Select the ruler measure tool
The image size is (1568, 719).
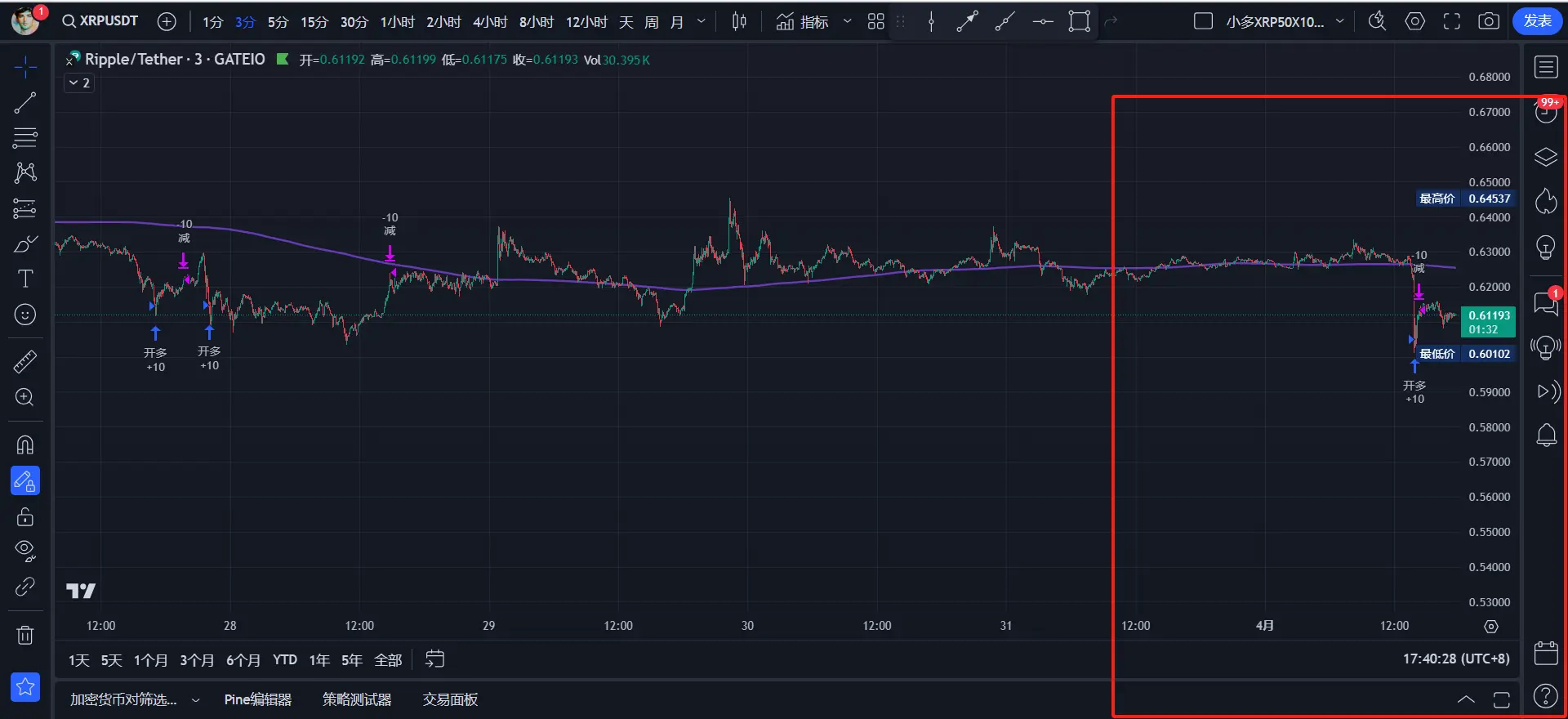25,361
